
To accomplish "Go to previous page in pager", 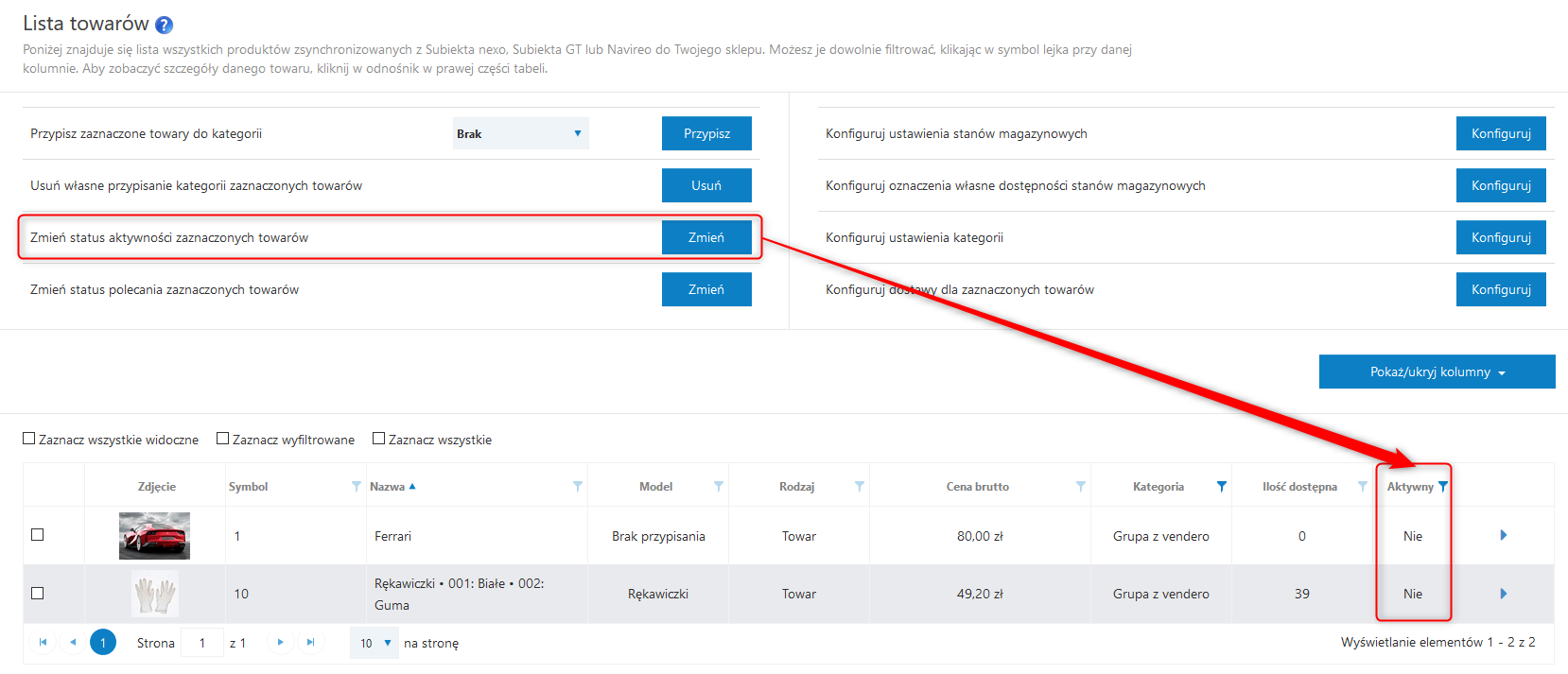I will 73,642.
